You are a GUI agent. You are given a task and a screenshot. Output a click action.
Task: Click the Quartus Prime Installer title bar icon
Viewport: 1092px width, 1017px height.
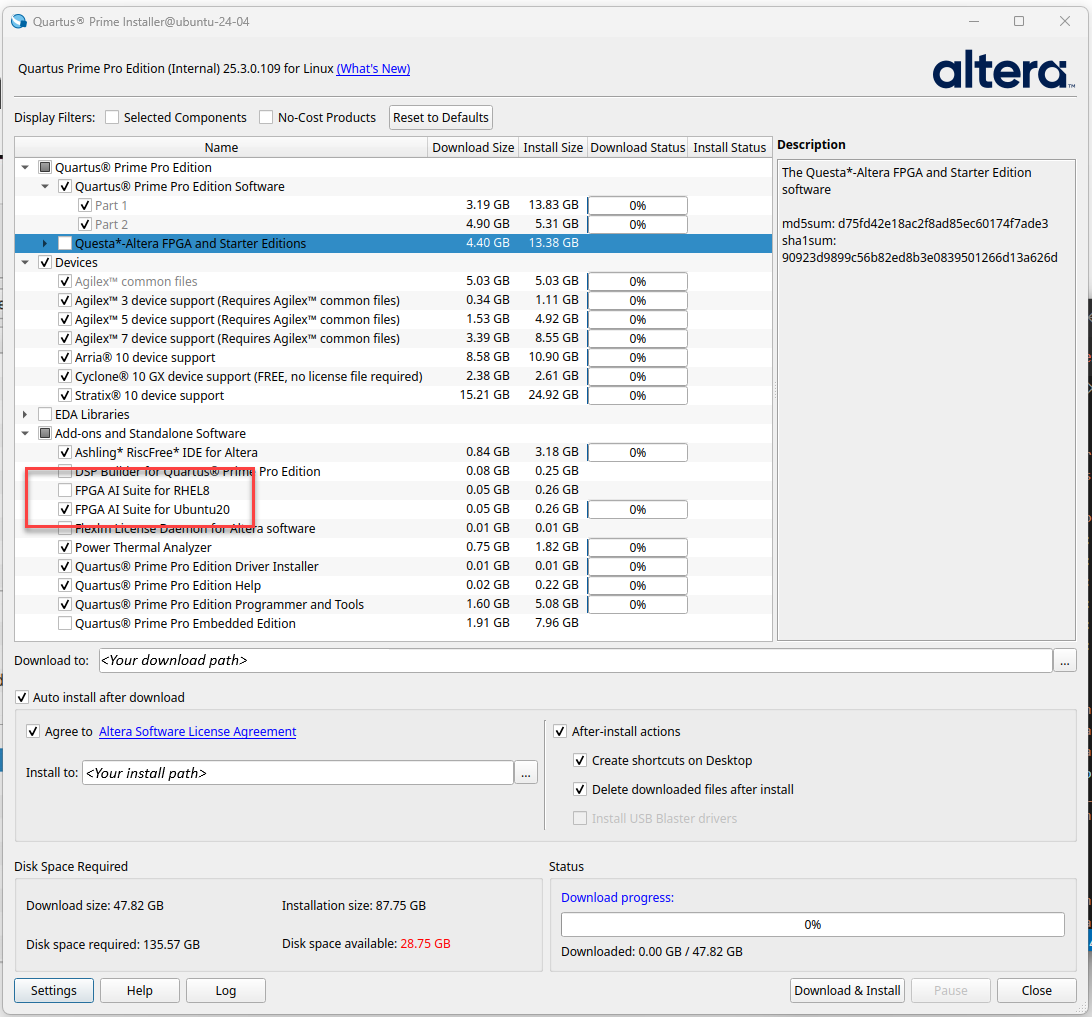19,22
